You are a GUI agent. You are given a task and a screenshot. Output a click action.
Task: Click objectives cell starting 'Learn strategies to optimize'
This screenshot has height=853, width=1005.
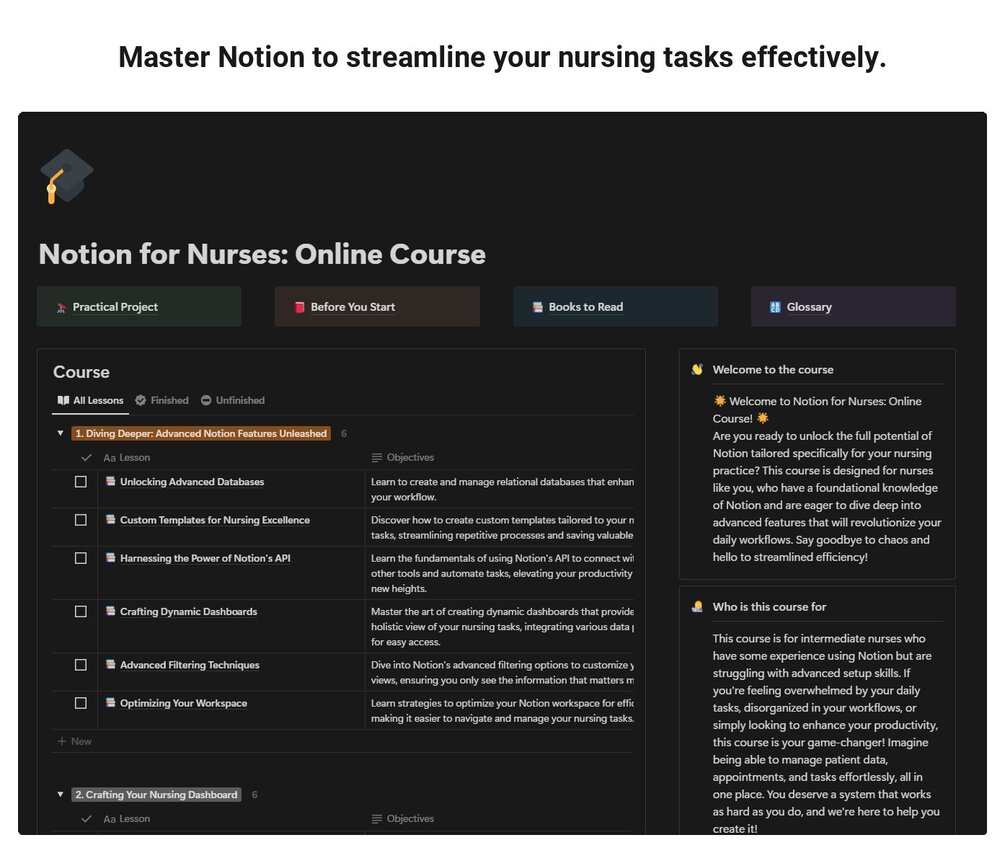(500, 711)
